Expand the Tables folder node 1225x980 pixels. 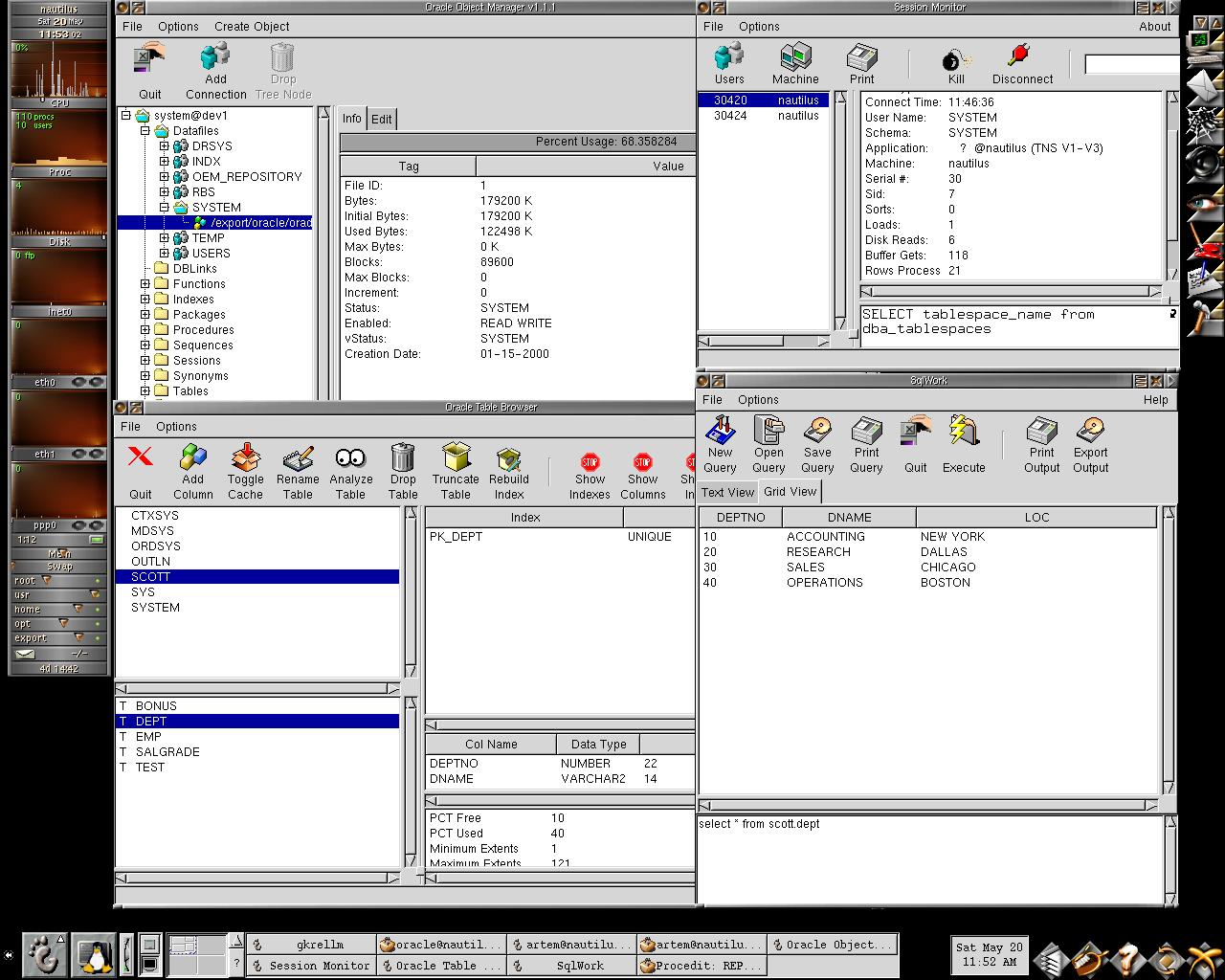point(145,391)
